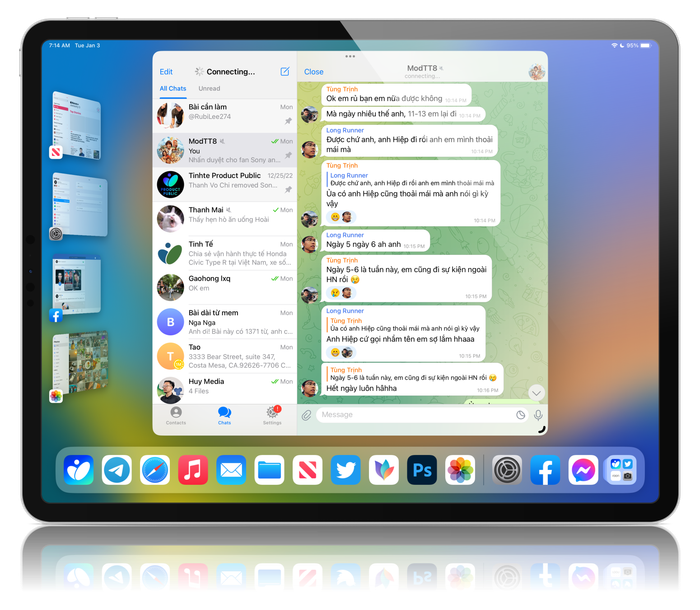Open the Bài dài từ mem chat
Image resolution: width=700 pixels, height=610 pixels.
point(225,322)
